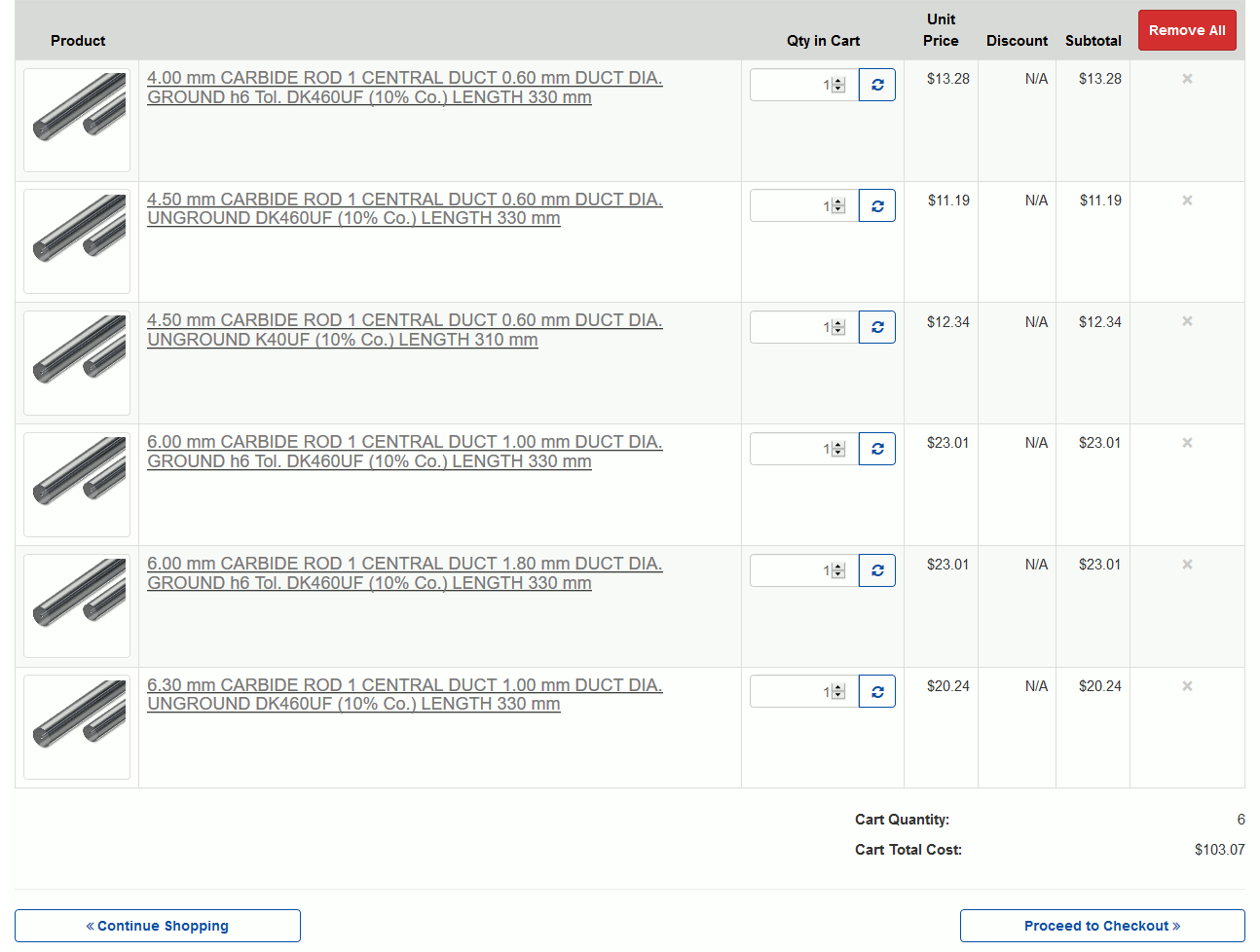Click quantity stepper for 4.50 mm DK460UF rod
The width and height of the screenshot is (1260, 952).
click(838, 206)
